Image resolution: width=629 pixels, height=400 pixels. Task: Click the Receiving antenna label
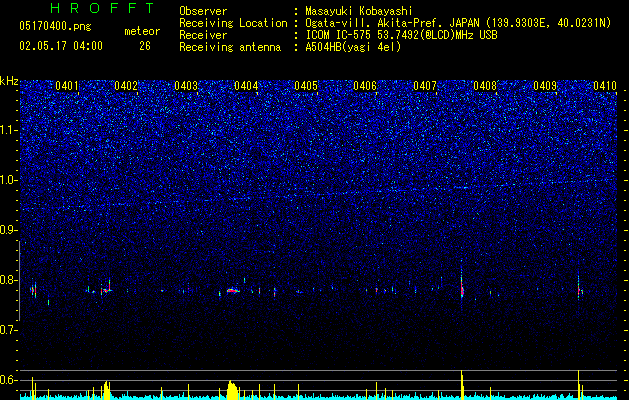tap(230, 47)
